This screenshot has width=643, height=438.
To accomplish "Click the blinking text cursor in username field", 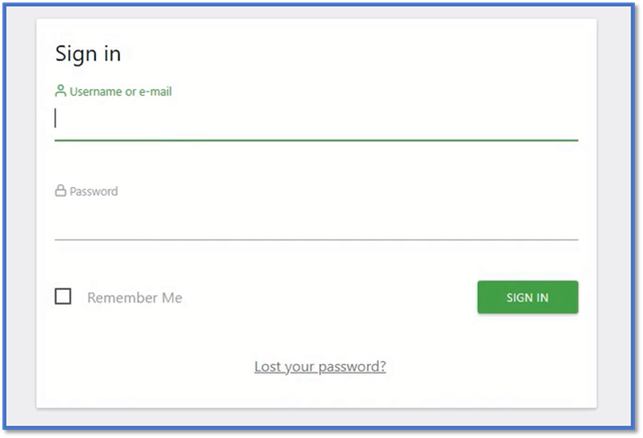I will pyautogui.click(x=56, y=119).
